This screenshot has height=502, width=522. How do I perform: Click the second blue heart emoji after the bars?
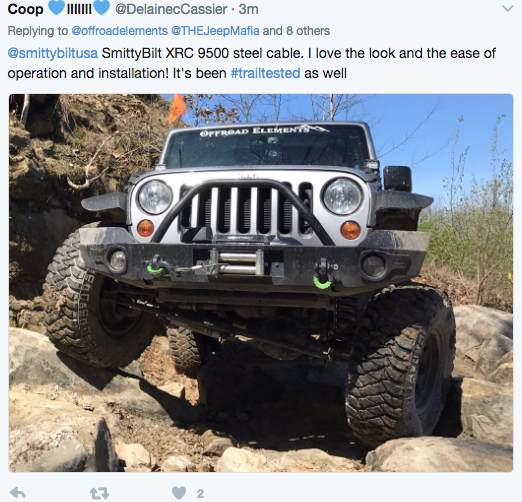102,7
